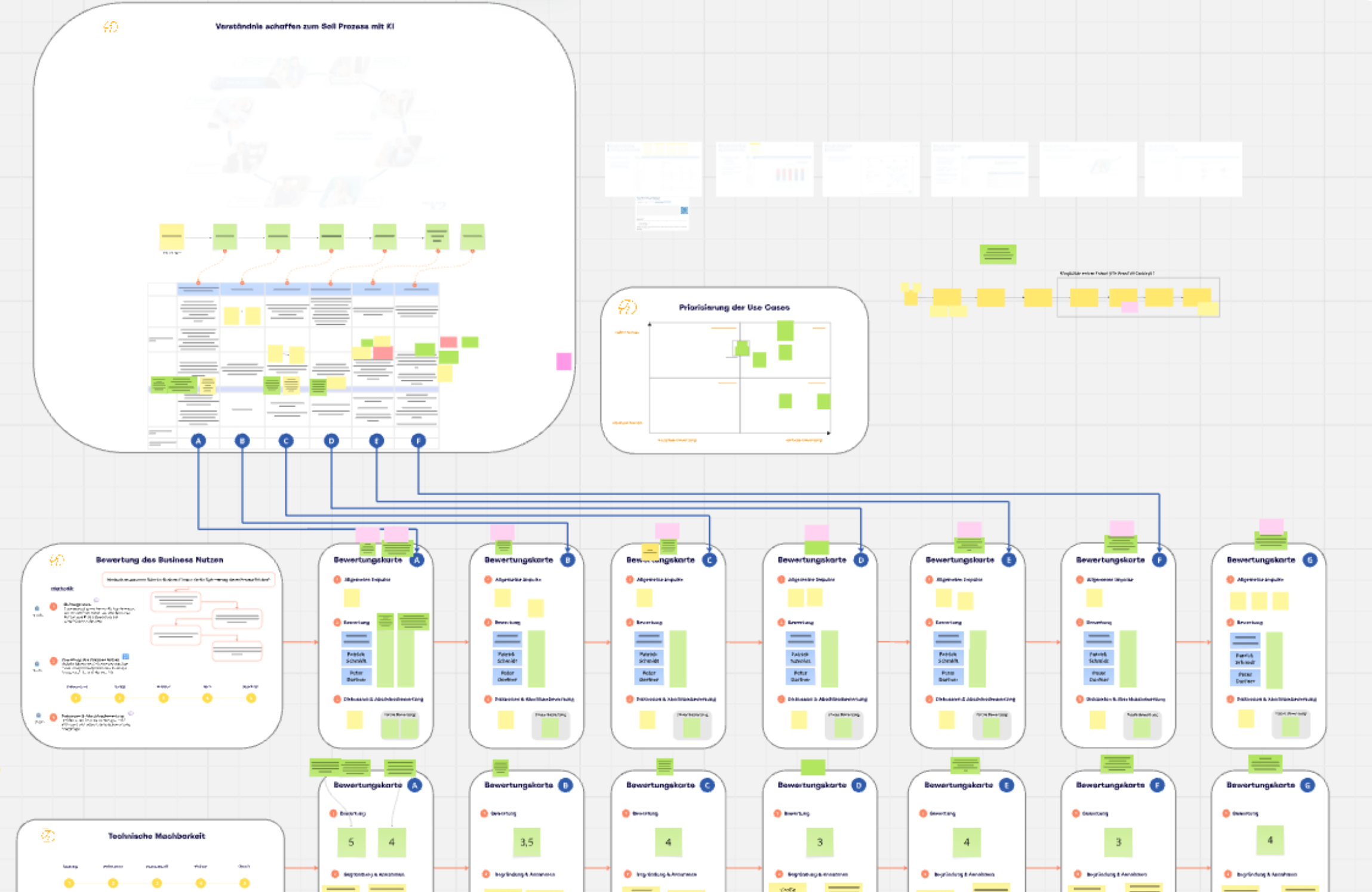This screenshot has width=1372, height=892.
Task: Select the Priorisierung der Use Cases heading
Action: pos(734,307)
